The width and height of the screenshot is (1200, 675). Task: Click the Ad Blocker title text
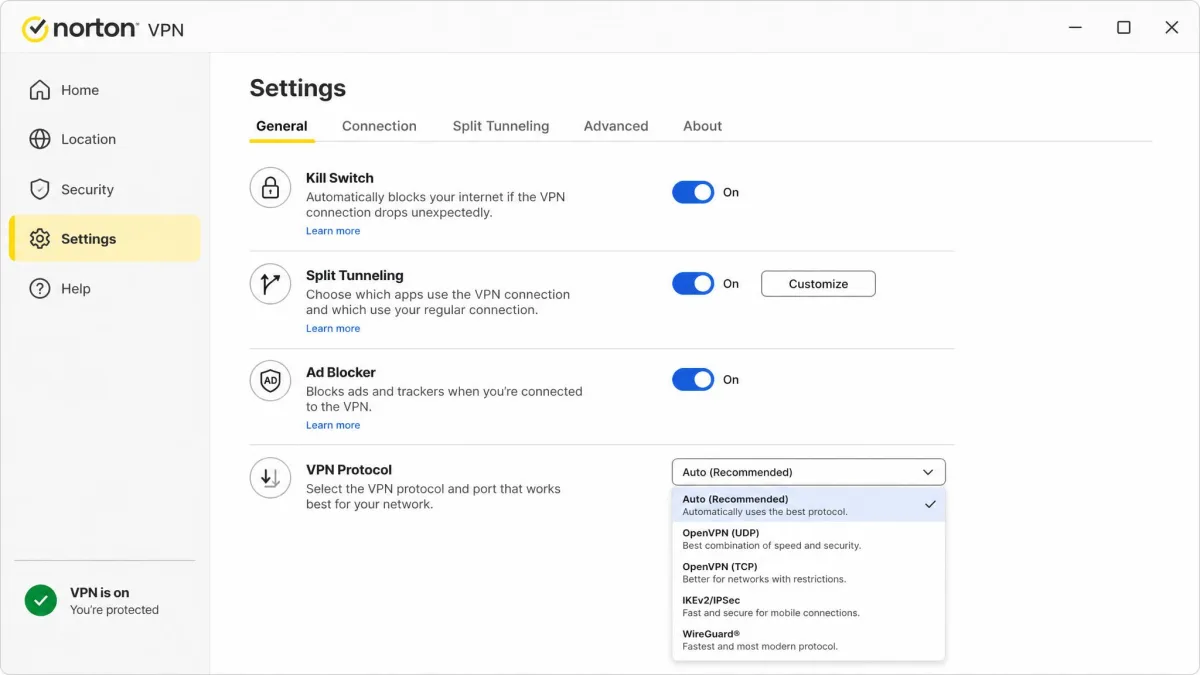point(341,372)
